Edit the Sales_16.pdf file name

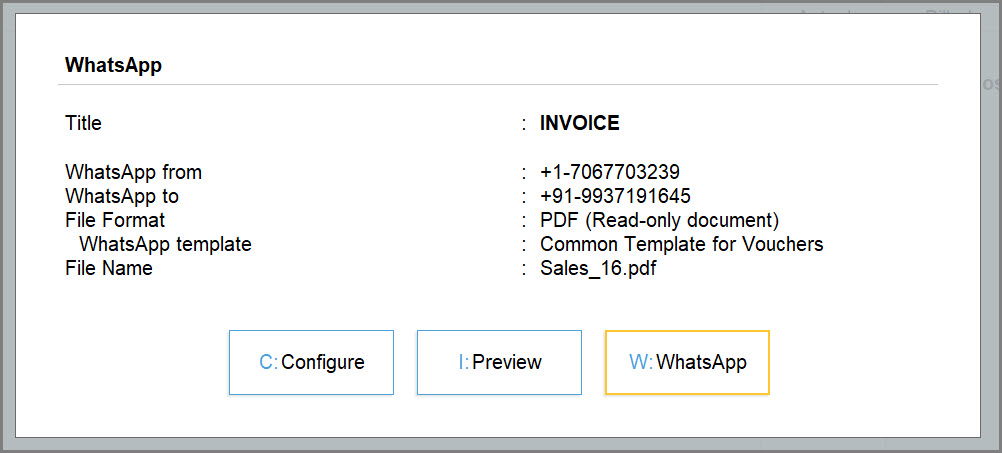point(598,268)
